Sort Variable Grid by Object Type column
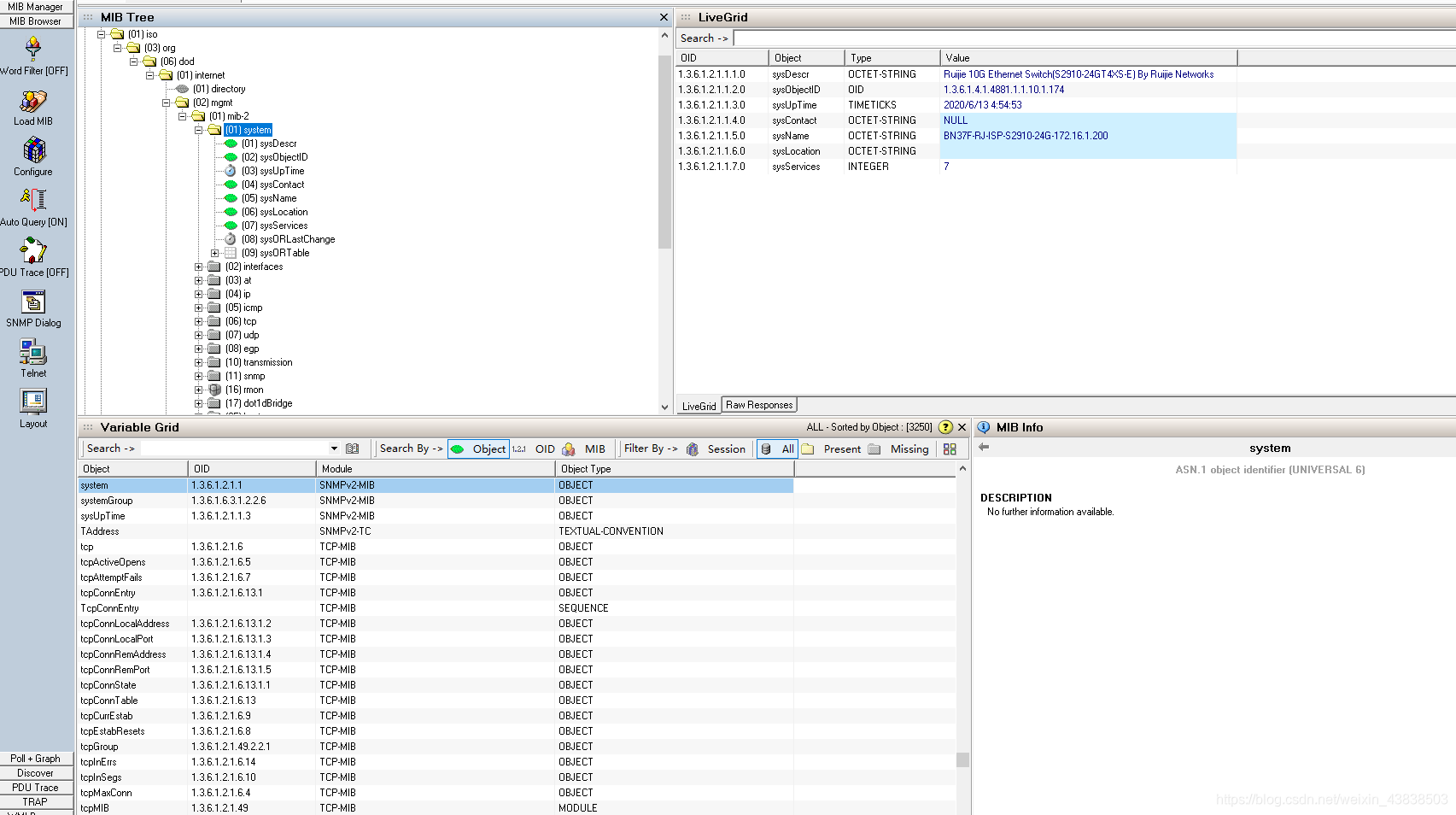 click(675, 469)
